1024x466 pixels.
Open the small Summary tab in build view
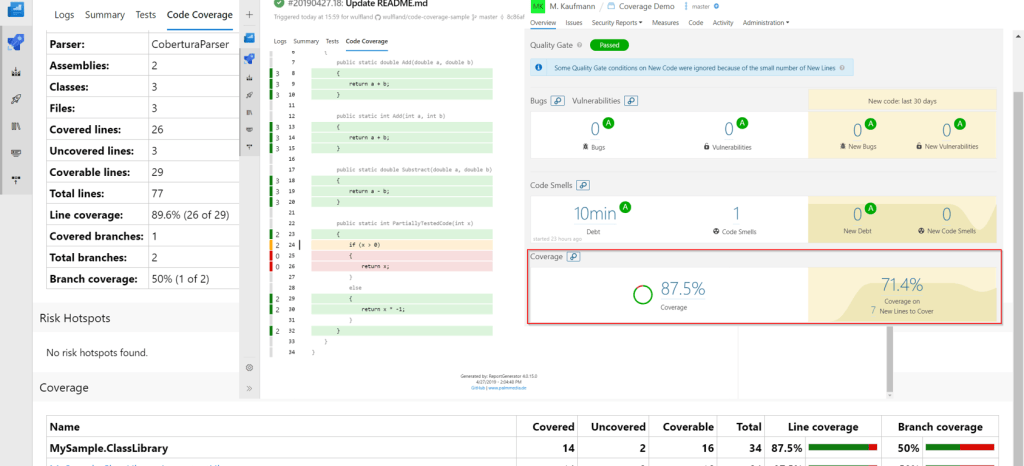click(306, 41)
